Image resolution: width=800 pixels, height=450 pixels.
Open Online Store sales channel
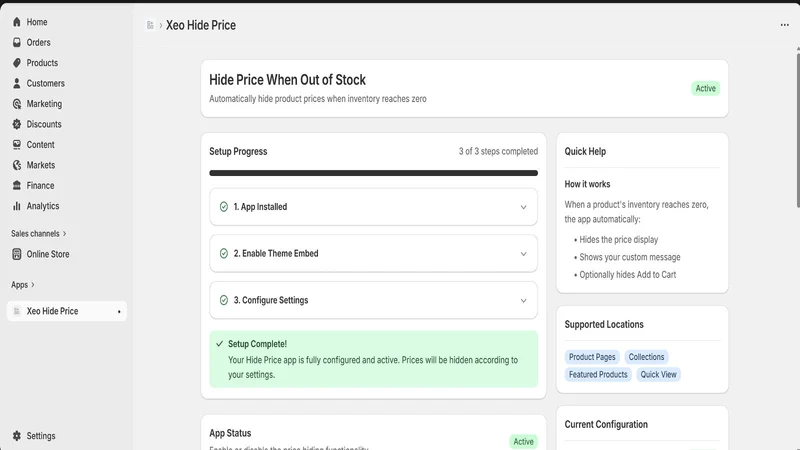(47, 254)
